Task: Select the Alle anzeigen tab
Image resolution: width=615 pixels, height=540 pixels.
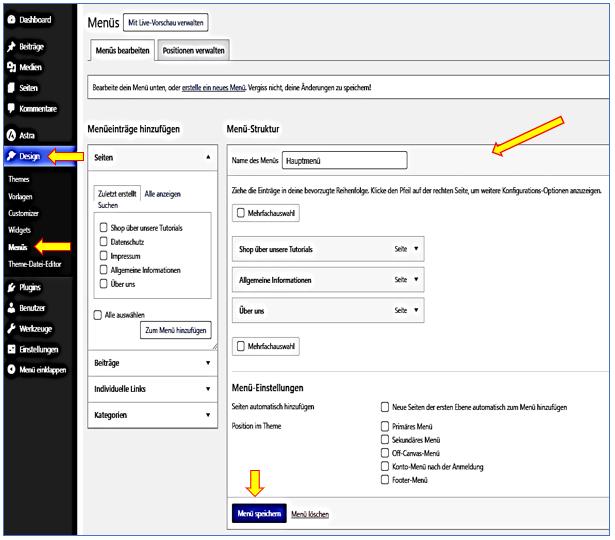Action: [162, 193]
